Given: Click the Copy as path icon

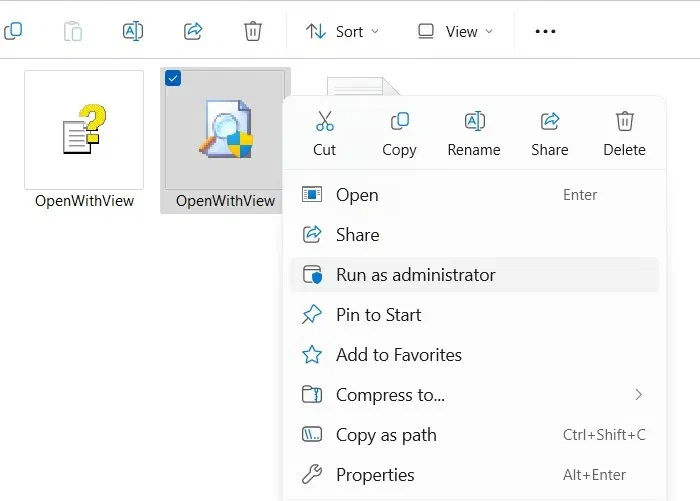Looking at the screenshot, I should pyautogui.click(x=312, y=434).
